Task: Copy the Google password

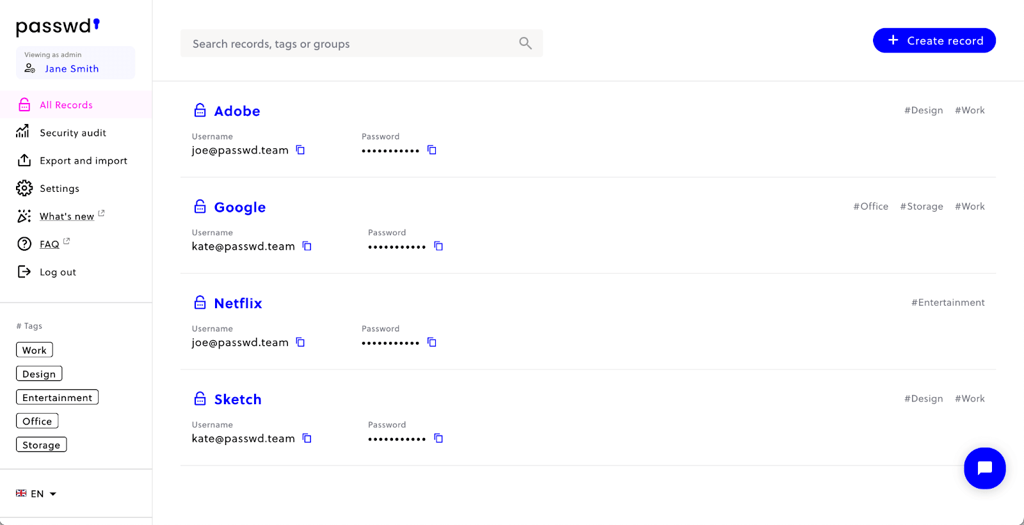Action: pyautogui.click(x=439, y=246)
